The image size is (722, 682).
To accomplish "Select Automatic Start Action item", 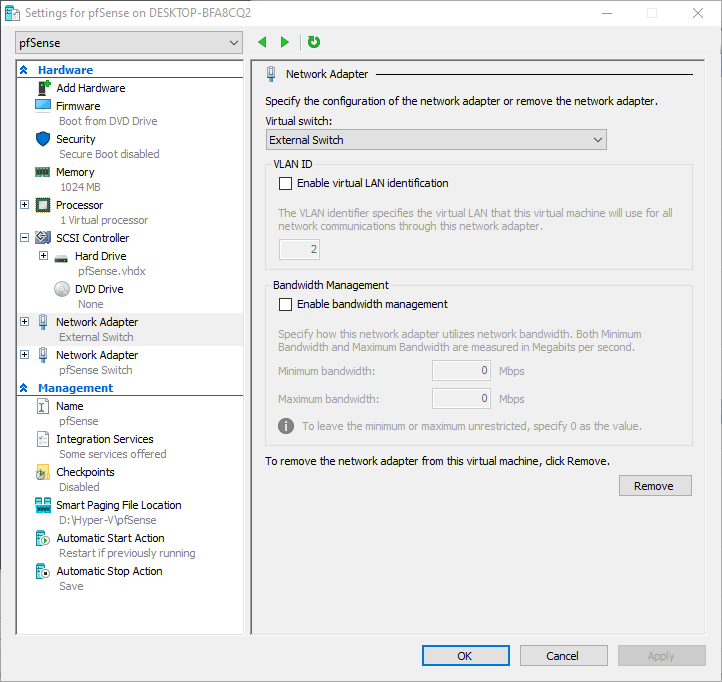I will click(x=109, y=538).
